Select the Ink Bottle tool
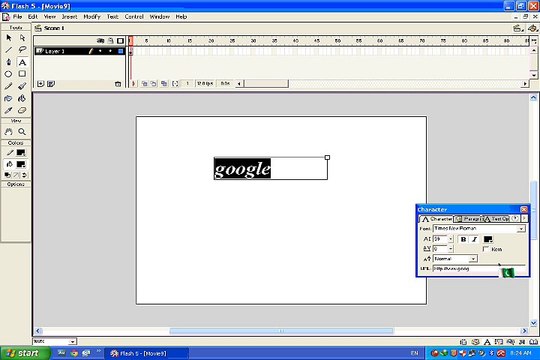Screen dimensions: 540x360 pyautogui.click(x=9, y=98)
